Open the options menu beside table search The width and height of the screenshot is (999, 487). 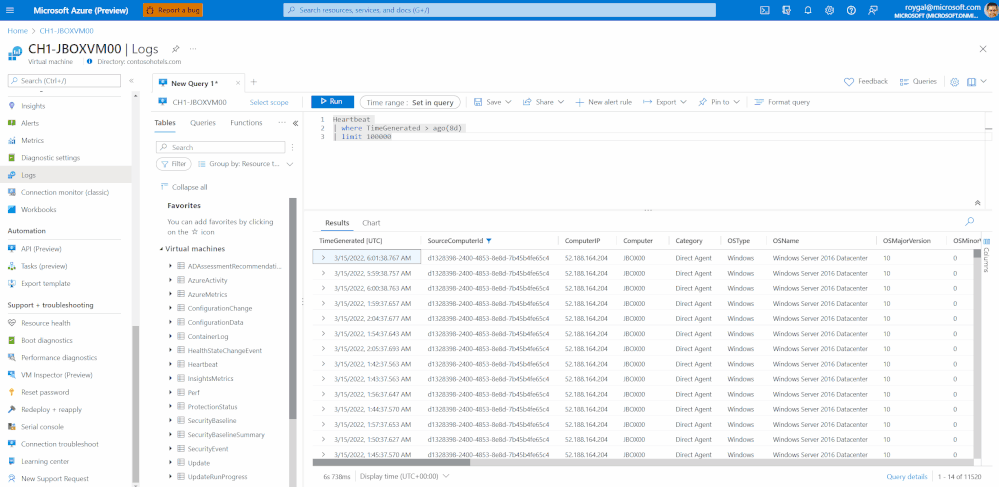tap(292, 147)
